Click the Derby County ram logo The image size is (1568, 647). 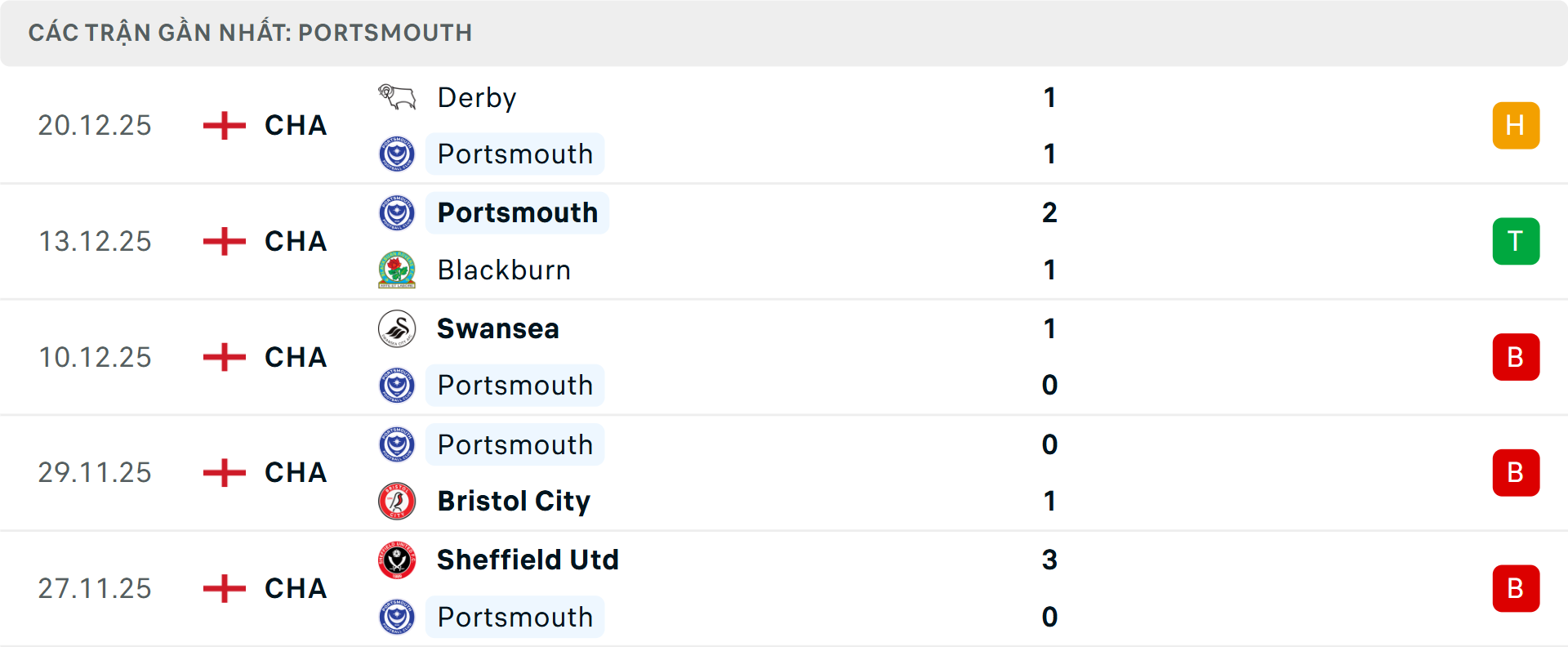click(397, 96)
